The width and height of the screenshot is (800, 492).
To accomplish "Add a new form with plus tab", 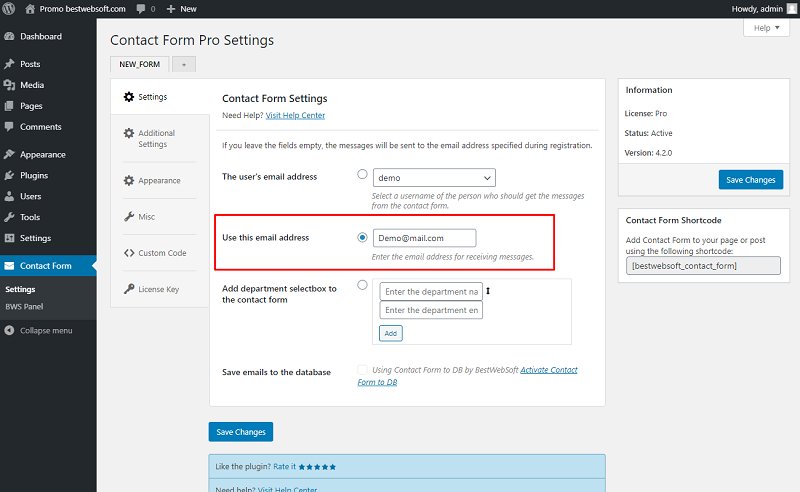I will (x=184, y=64).
